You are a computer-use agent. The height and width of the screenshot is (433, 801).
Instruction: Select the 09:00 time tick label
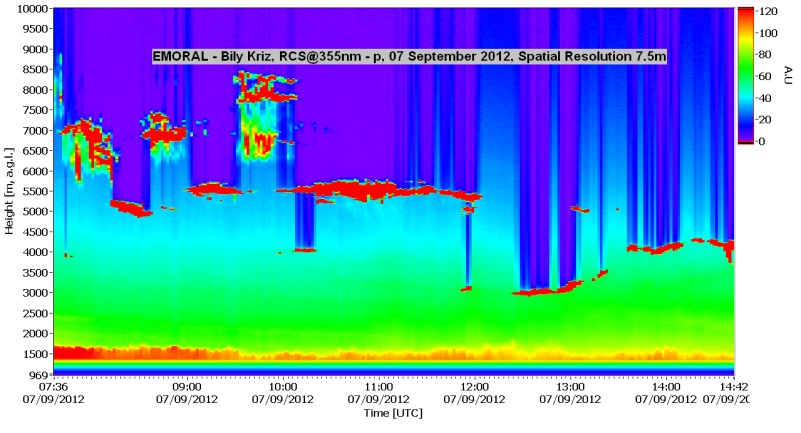[x=186, y=386]
